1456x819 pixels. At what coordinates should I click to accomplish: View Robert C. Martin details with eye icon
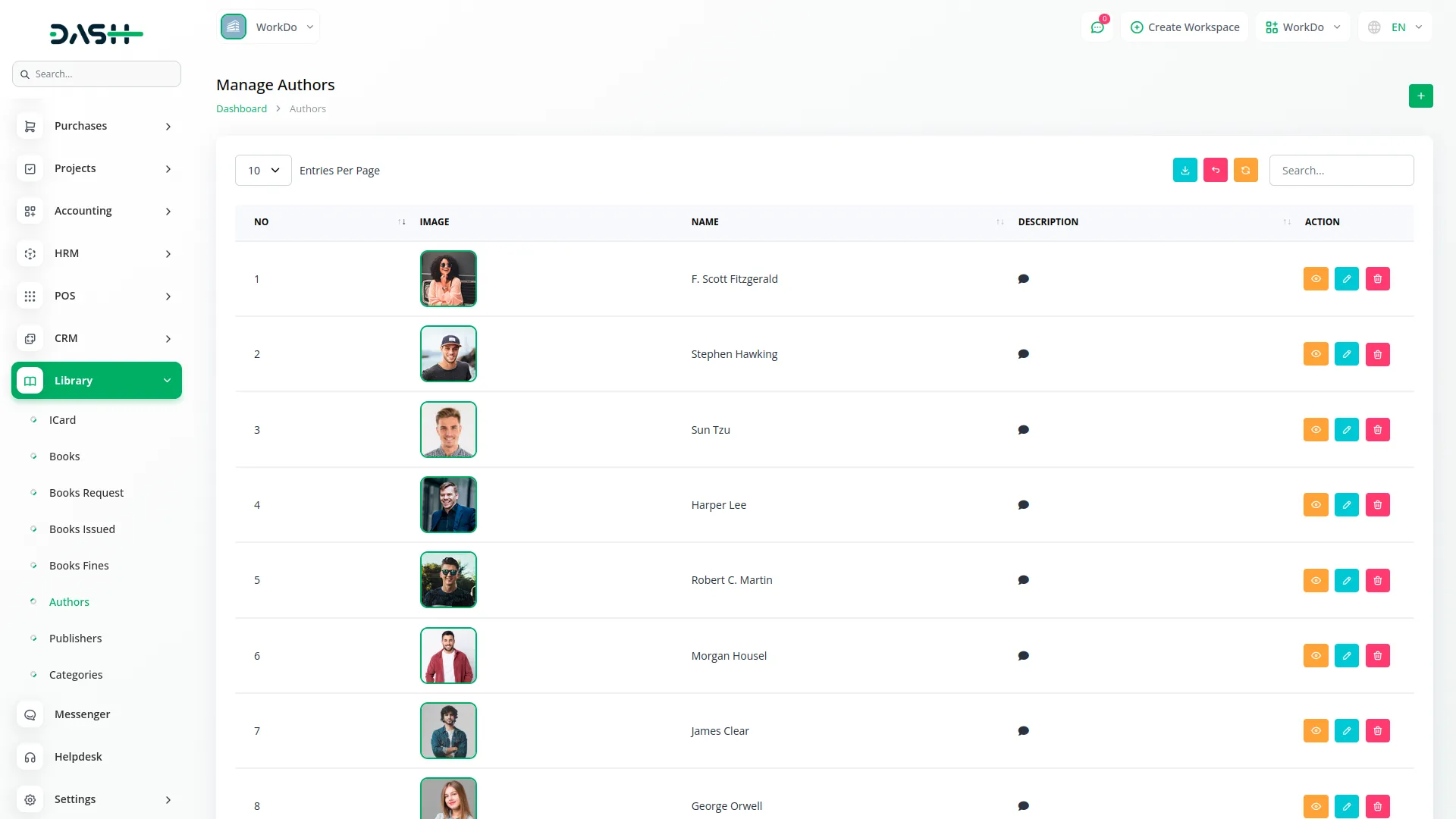coord(1316,581)
